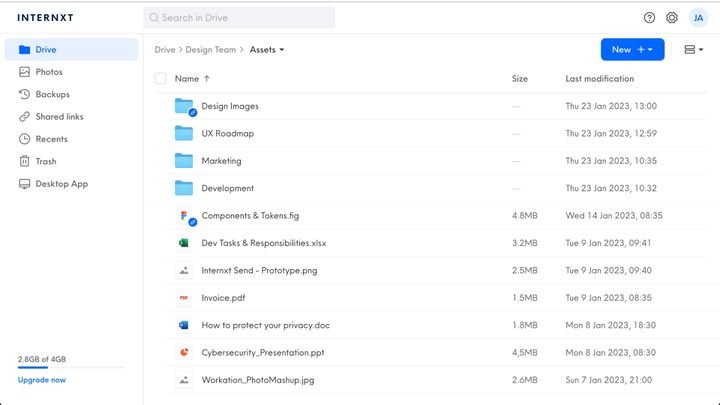Click the Word icon for privacy doc
The image size is (720, 405).
pos(184,325)
